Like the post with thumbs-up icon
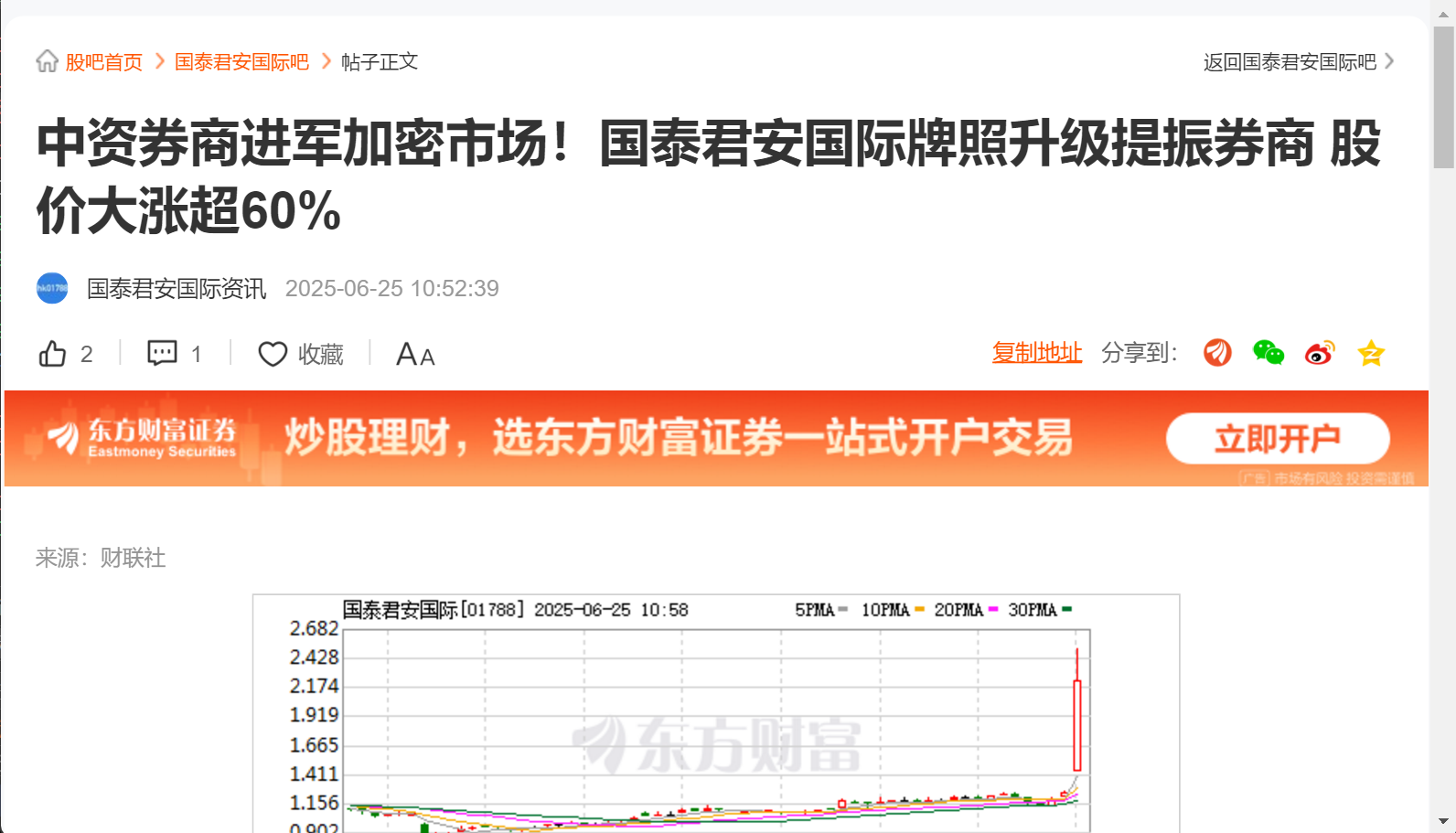The image size is (1456, 833). (x=52, y=354)
